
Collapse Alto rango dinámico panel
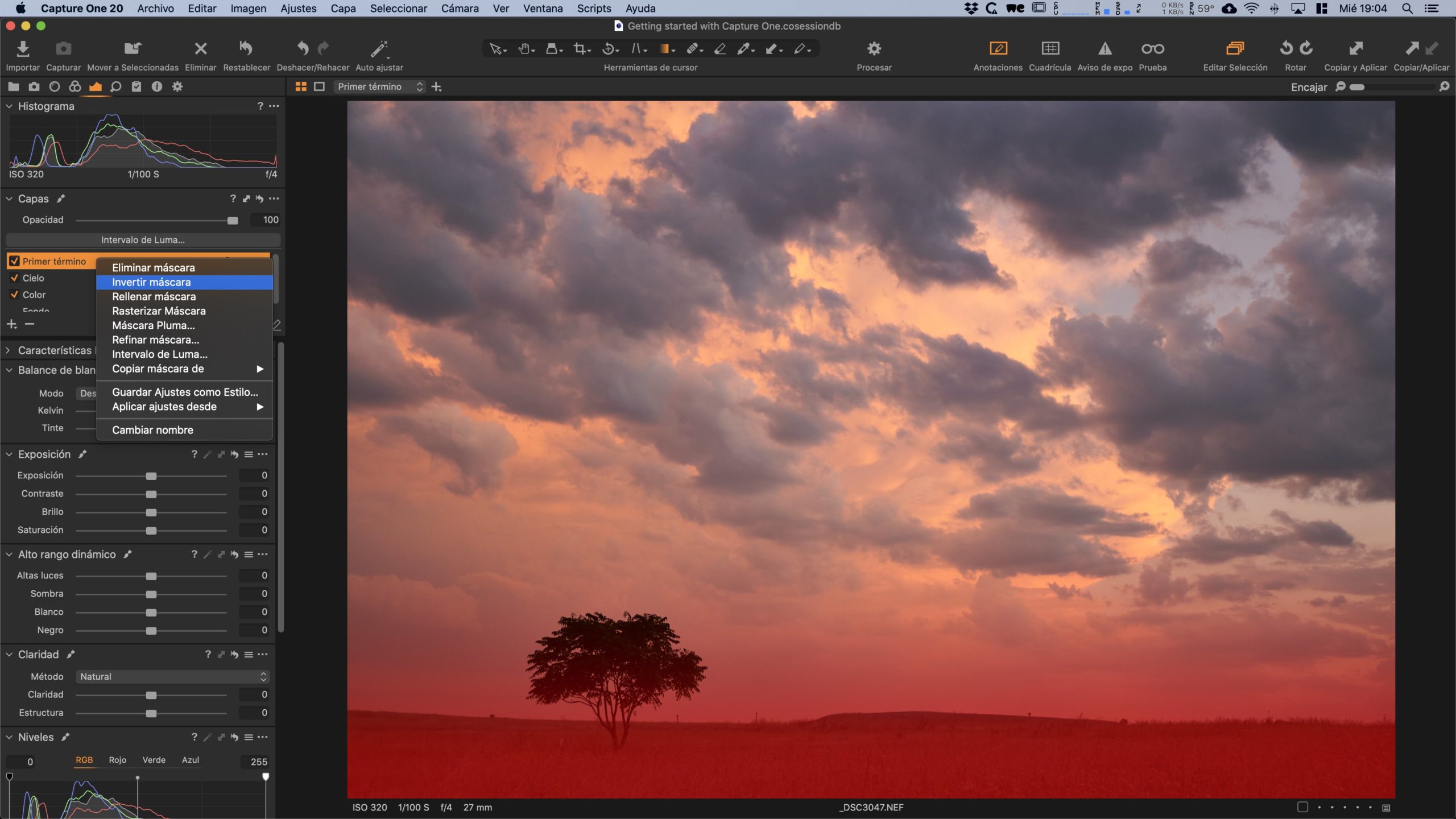[9, 555]
